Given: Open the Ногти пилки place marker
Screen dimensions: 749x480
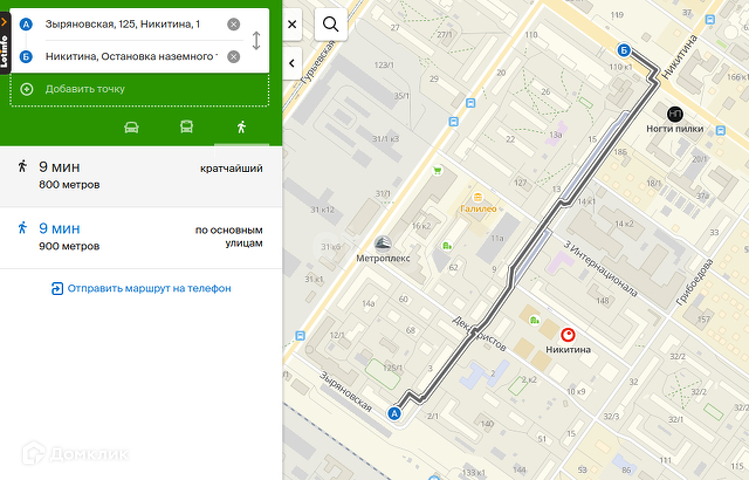Looking at the screenshot, I should pos(674,114).
